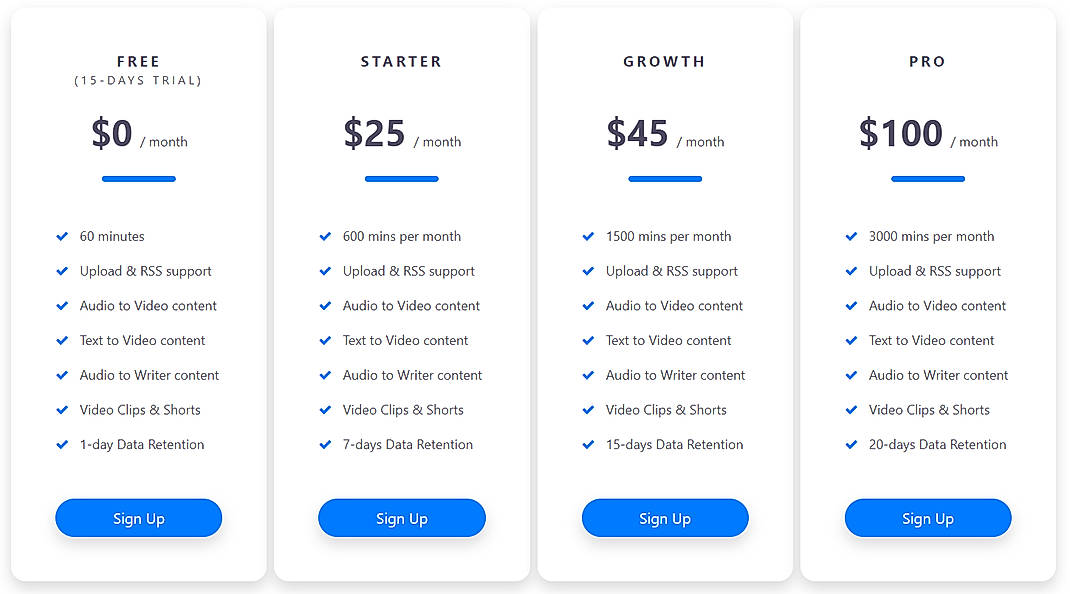This screenshot has width=1070, height=594.
Task: Click the checkmark next to 600 mins per month
Action: [325, 236]
